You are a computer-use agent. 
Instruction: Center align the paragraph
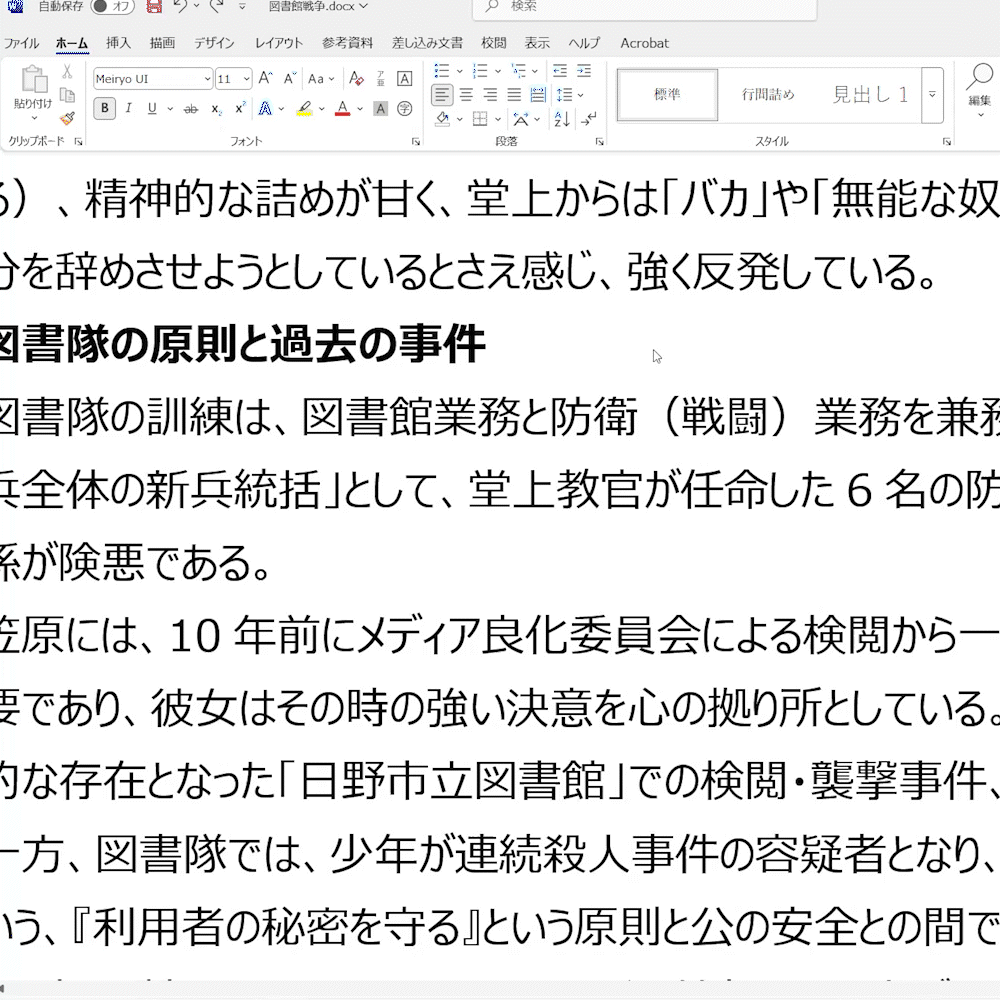pos(466,95)
